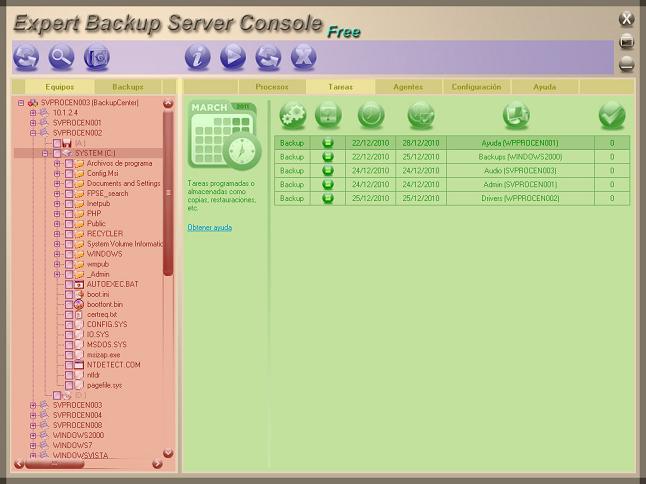Click the green briefcase column icon

coord(328,115)
